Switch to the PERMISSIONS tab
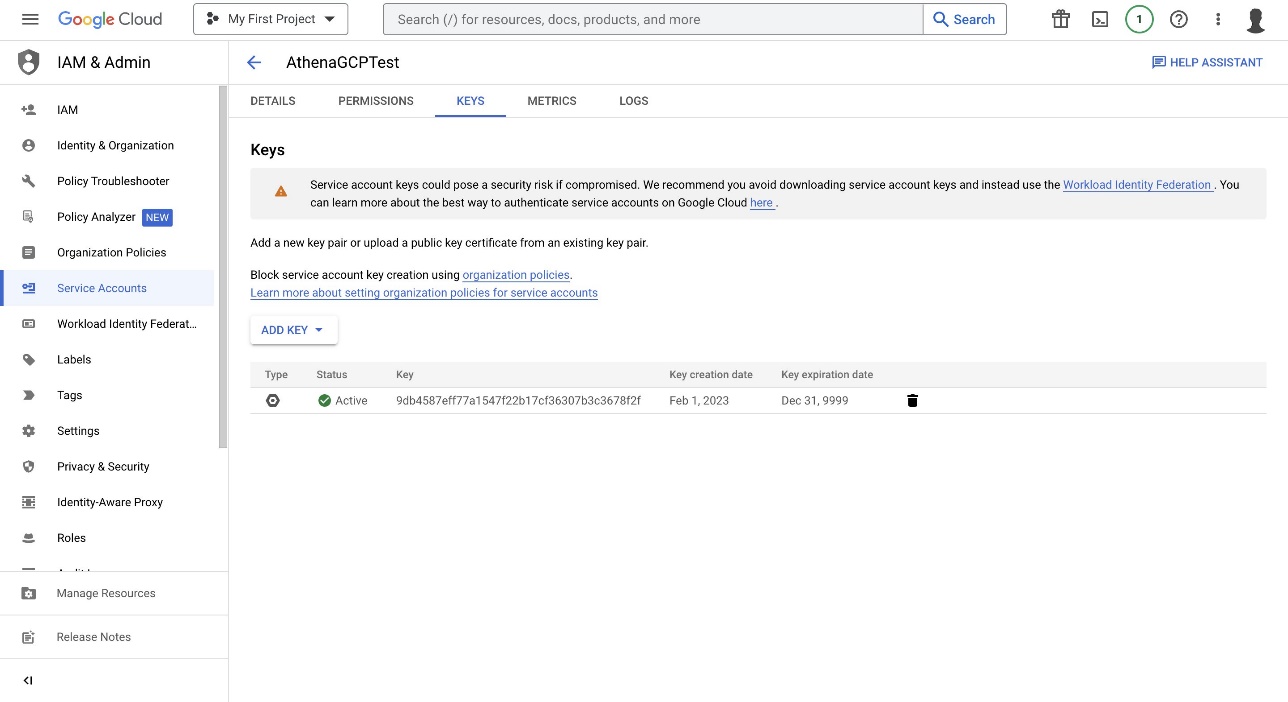The width and height of the screenshot is (1288, 702). (376, 101)
